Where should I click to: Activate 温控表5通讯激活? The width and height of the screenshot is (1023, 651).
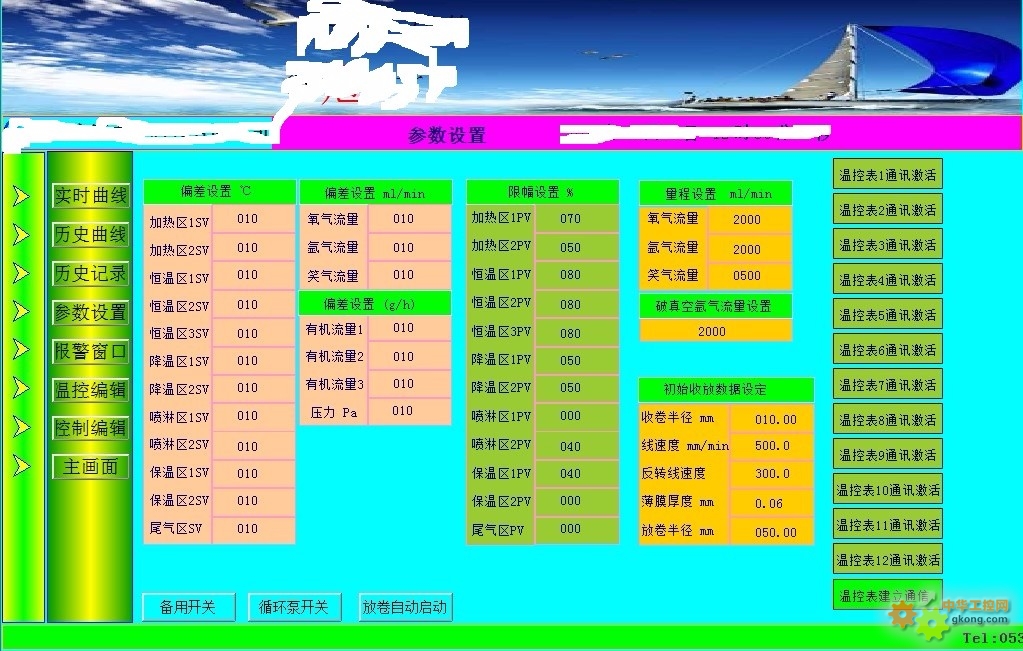(x=887, y=315)
